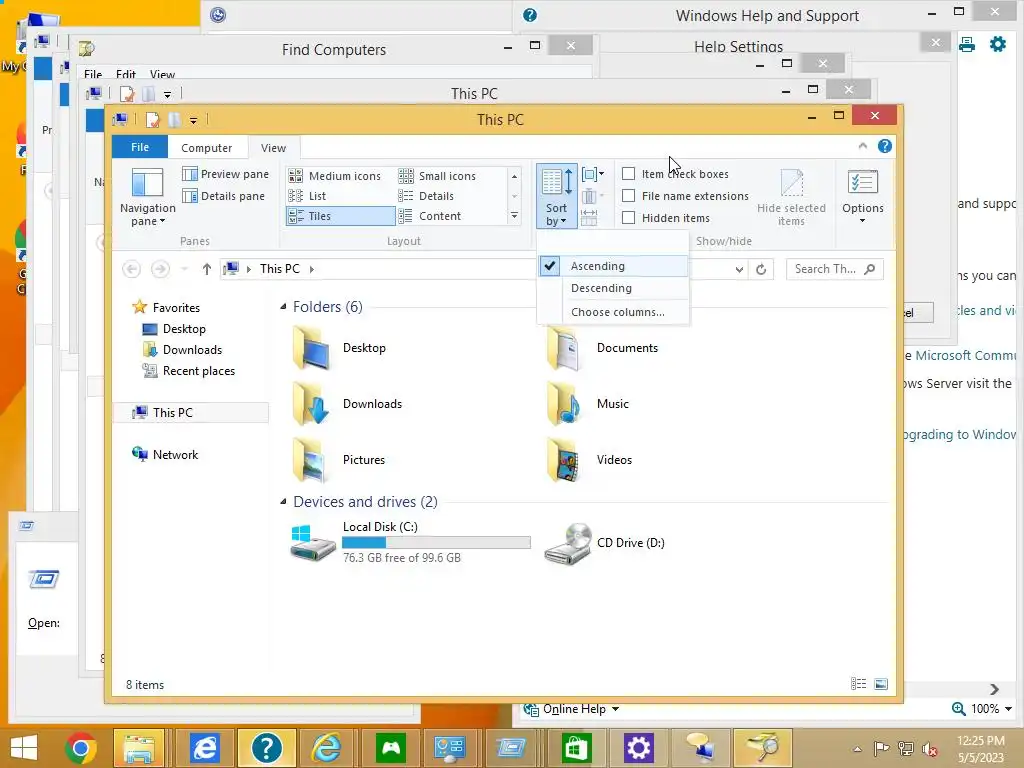Viewport: 1024px width, 768px height.
Task: Open the Options dropdown arrow
Action: tap(862, 221)
